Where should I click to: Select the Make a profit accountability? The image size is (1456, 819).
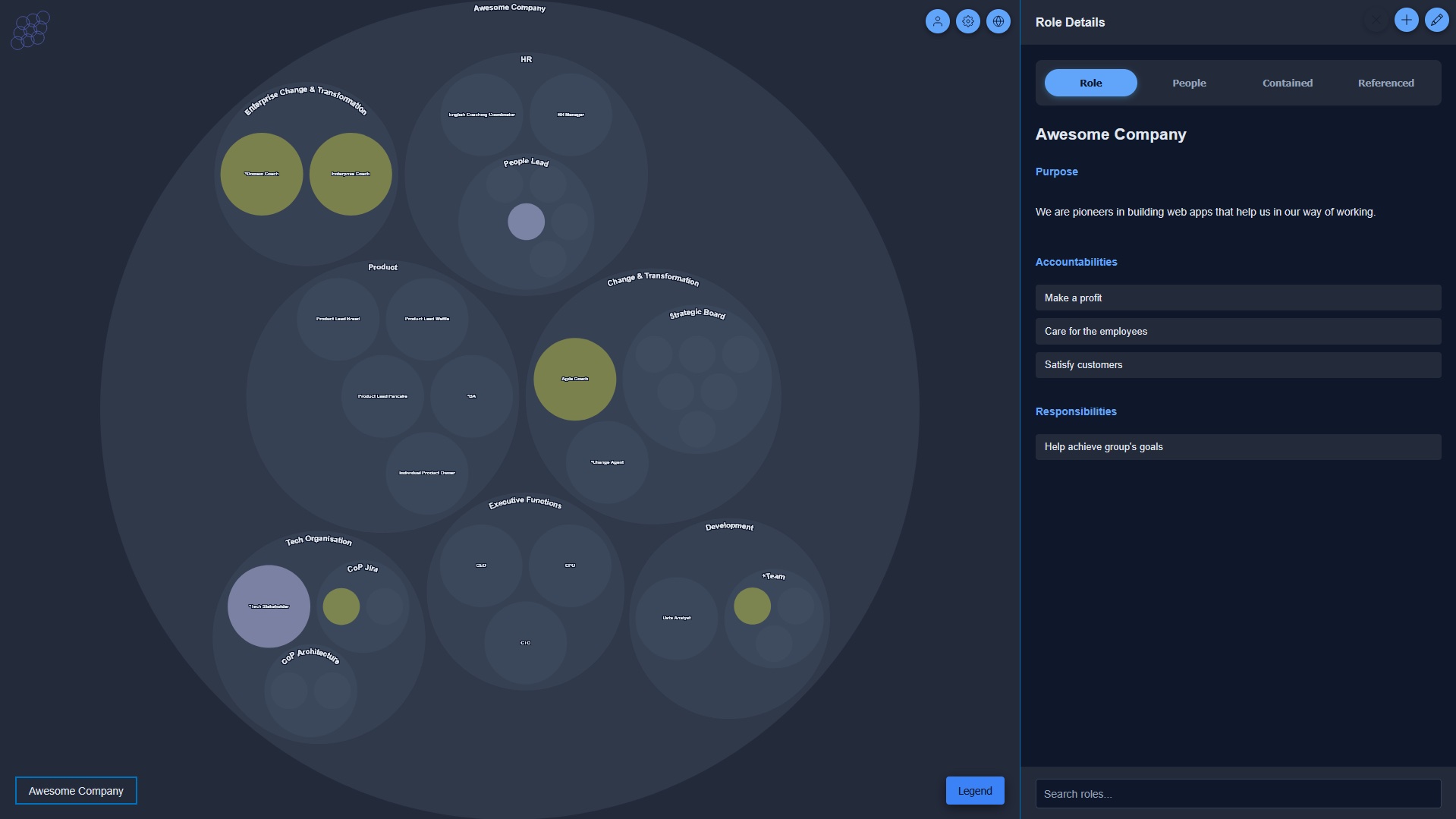coord(1238,298)
